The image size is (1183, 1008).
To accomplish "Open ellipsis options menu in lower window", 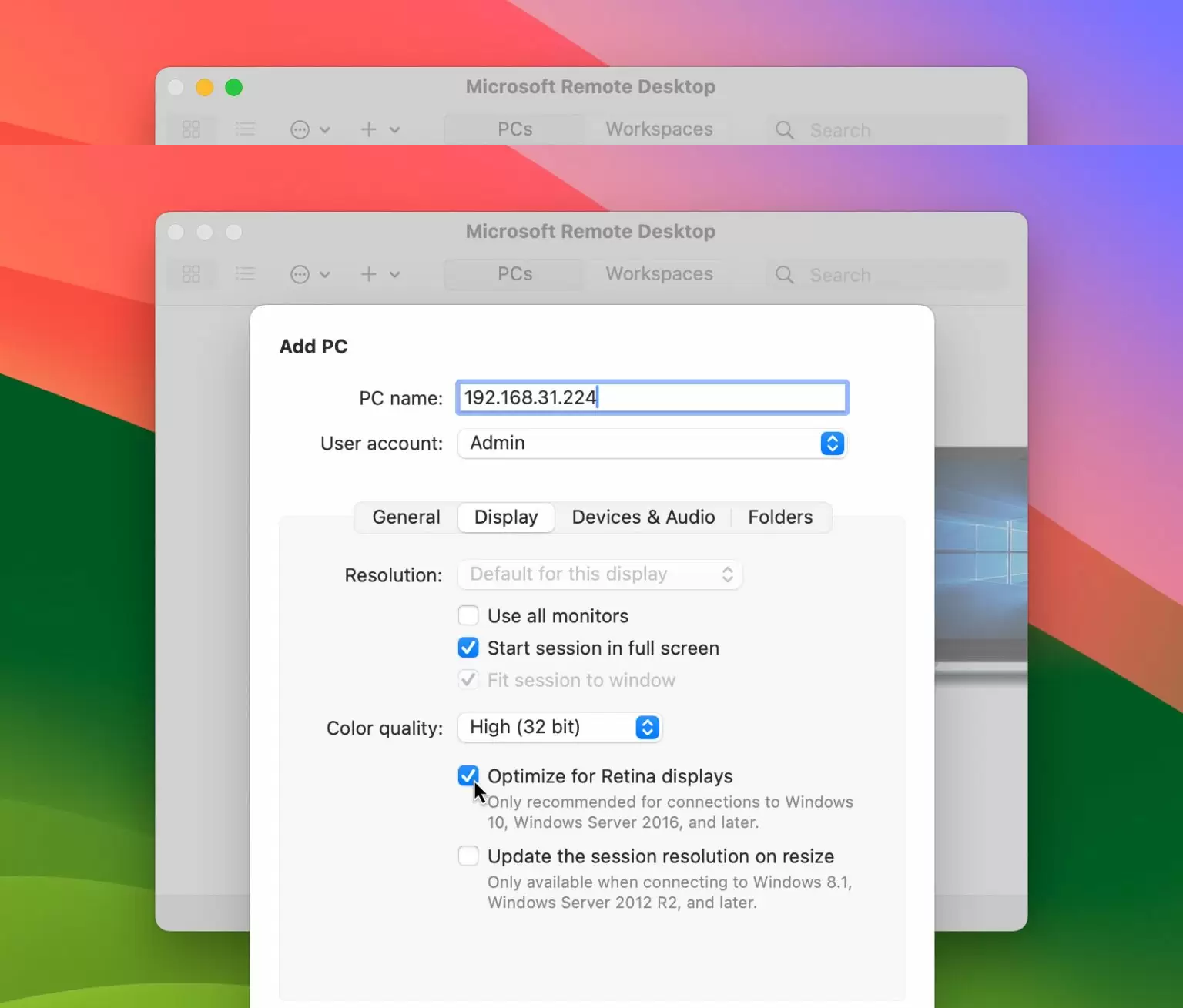I will pyautogui.click(x=300, y=274).
